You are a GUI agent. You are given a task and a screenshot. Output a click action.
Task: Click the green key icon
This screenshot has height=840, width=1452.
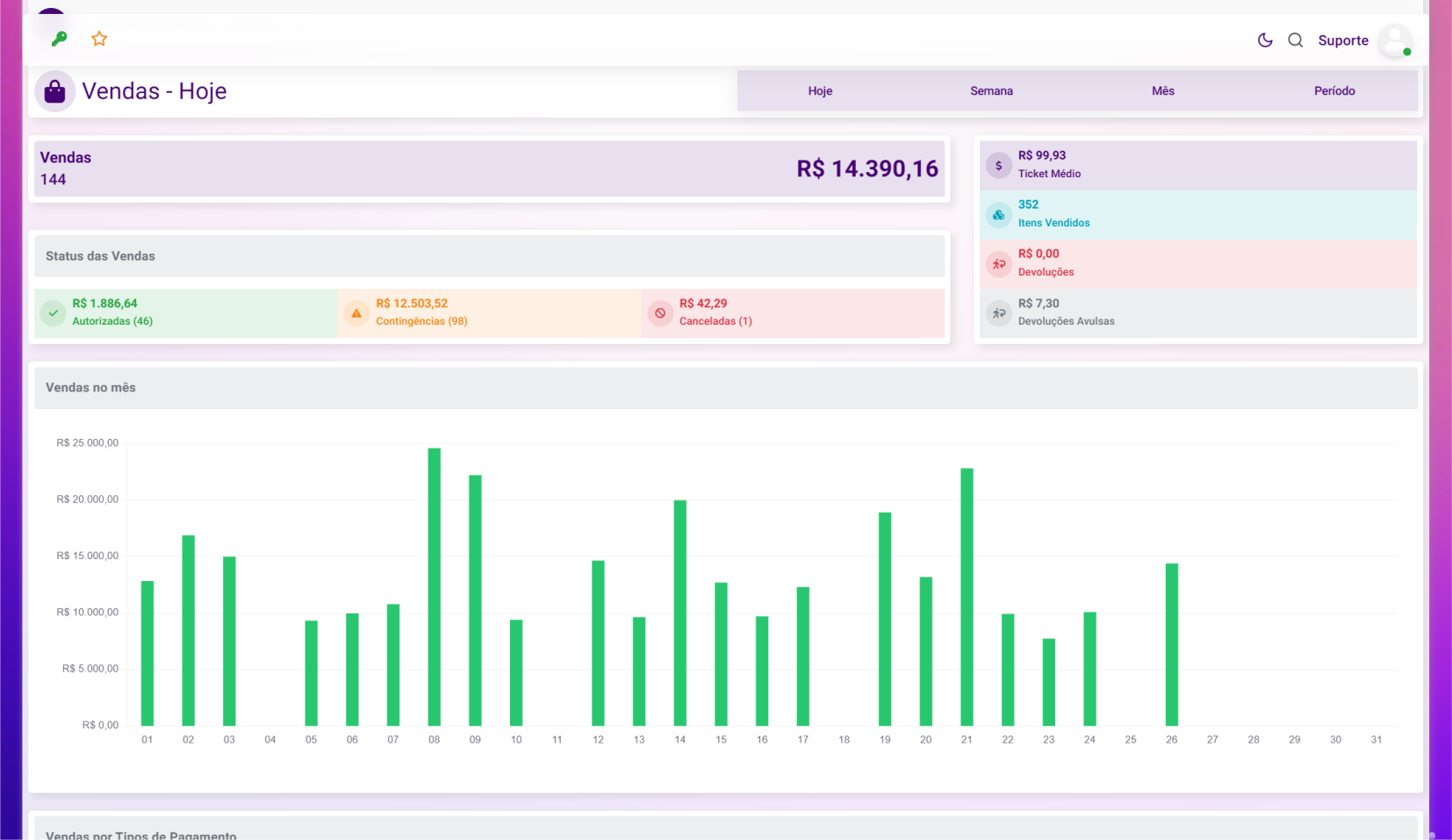click(59, 39)
